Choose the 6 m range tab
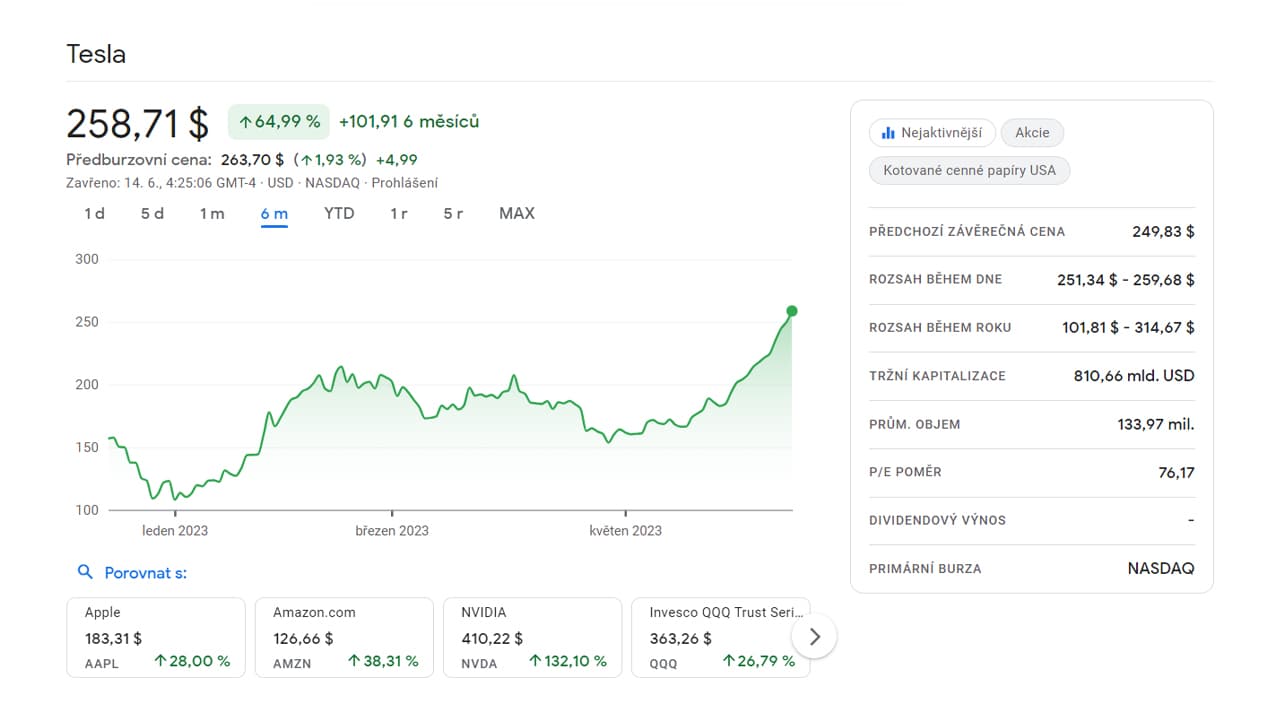This screenshot has width=1280, height=720. click(x=274, y=213)
